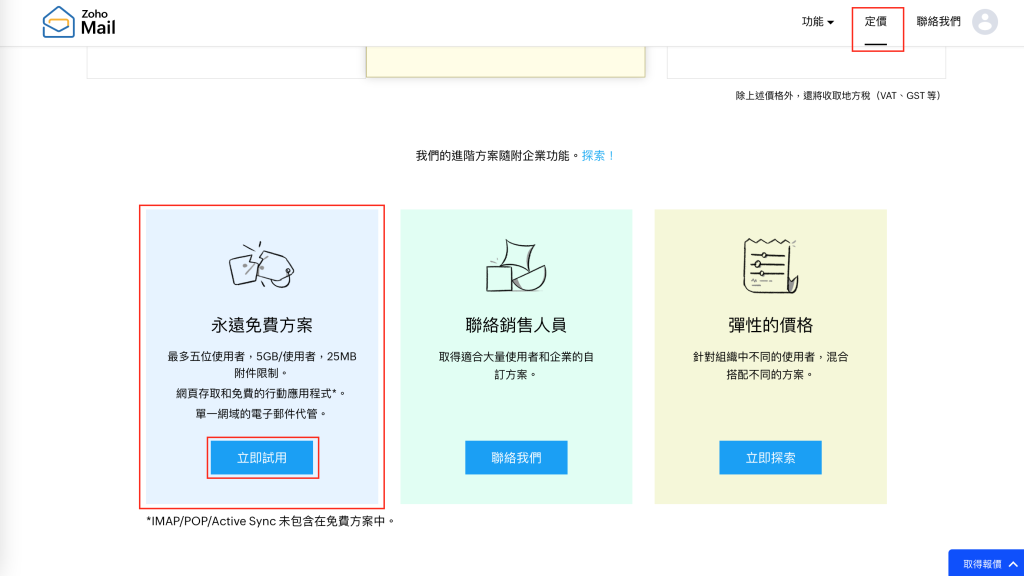This screenshot has height=576, width=1024.
Task: Select the 彈性的價格 card title
Action: pyautogui.click(x=771, y=325)
